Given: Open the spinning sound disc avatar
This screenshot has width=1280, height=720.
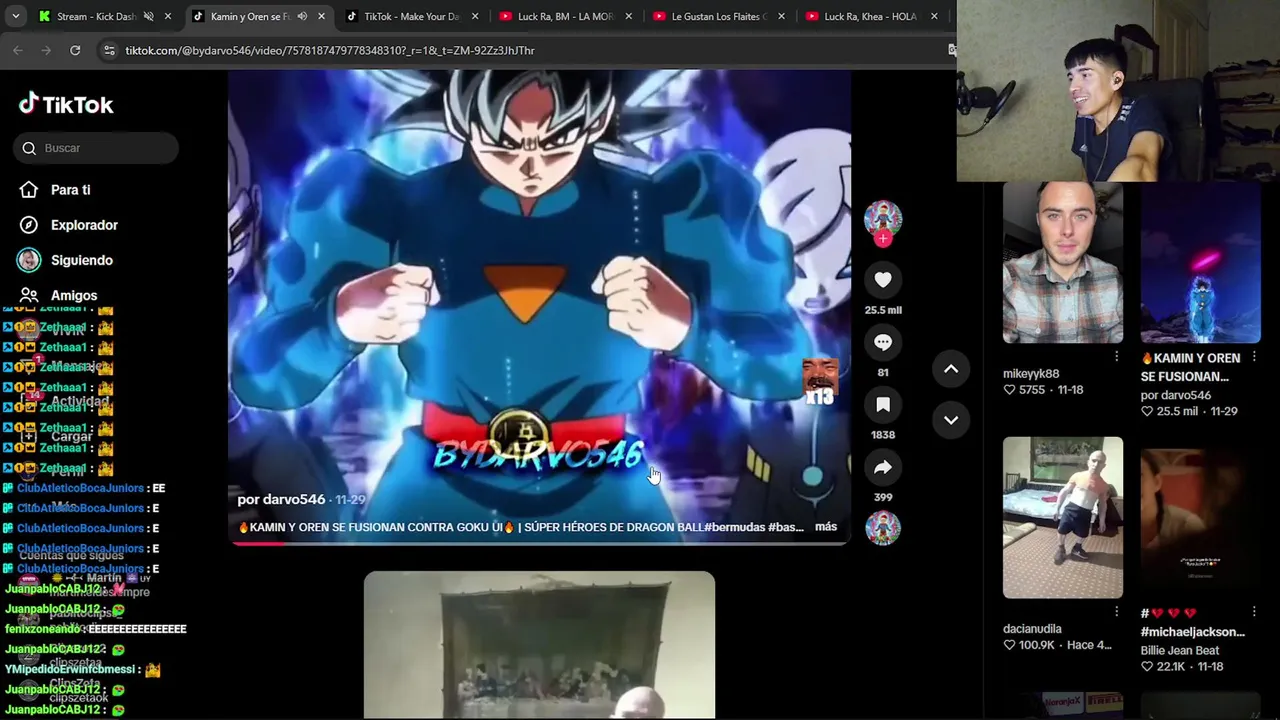Looking at the screenshot, I should click(x=882, y=528).
